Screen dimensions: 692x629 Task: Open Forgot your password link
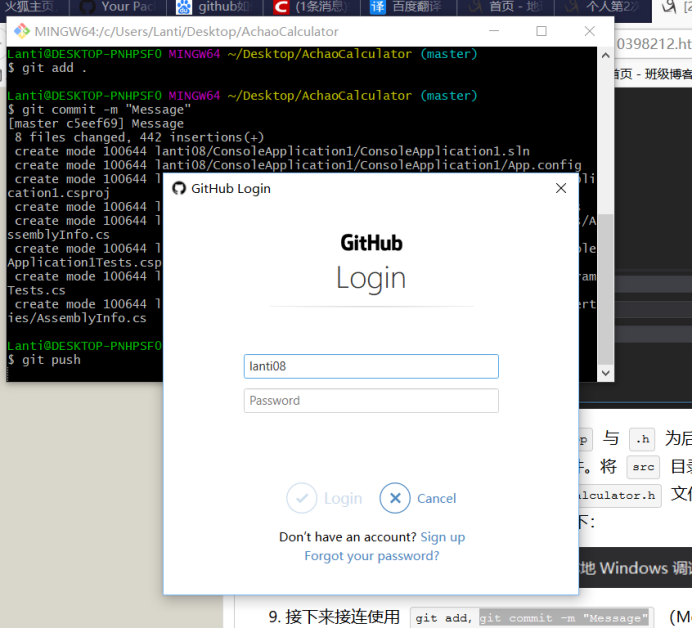[372, 556]
